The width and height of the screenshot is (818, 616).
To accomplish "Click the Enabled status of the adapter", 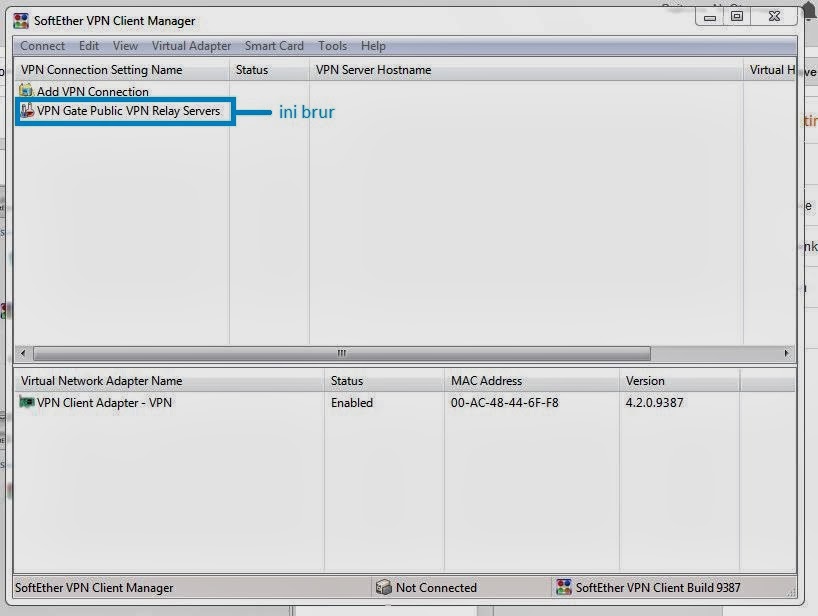I will [x=352, y=403].
